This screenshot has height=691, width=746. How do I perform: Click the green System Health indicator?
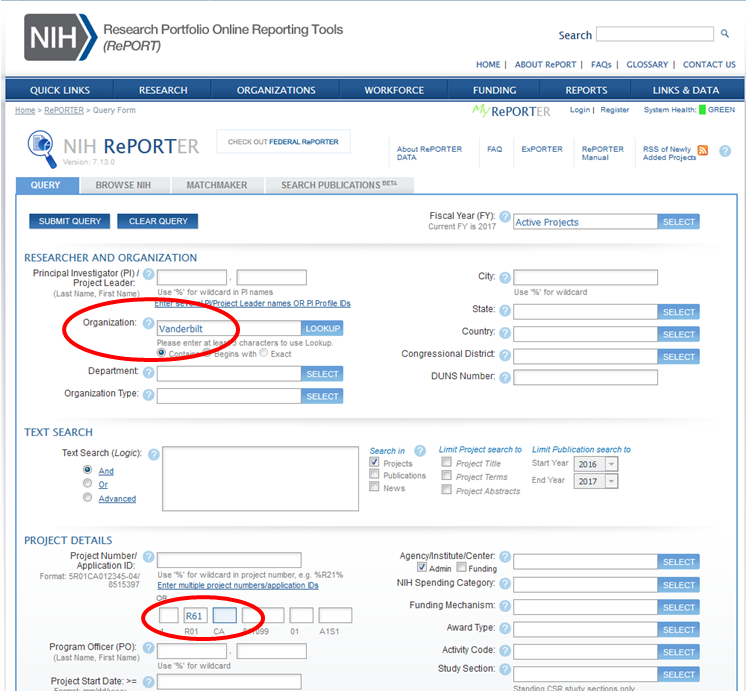click(702, 110)
